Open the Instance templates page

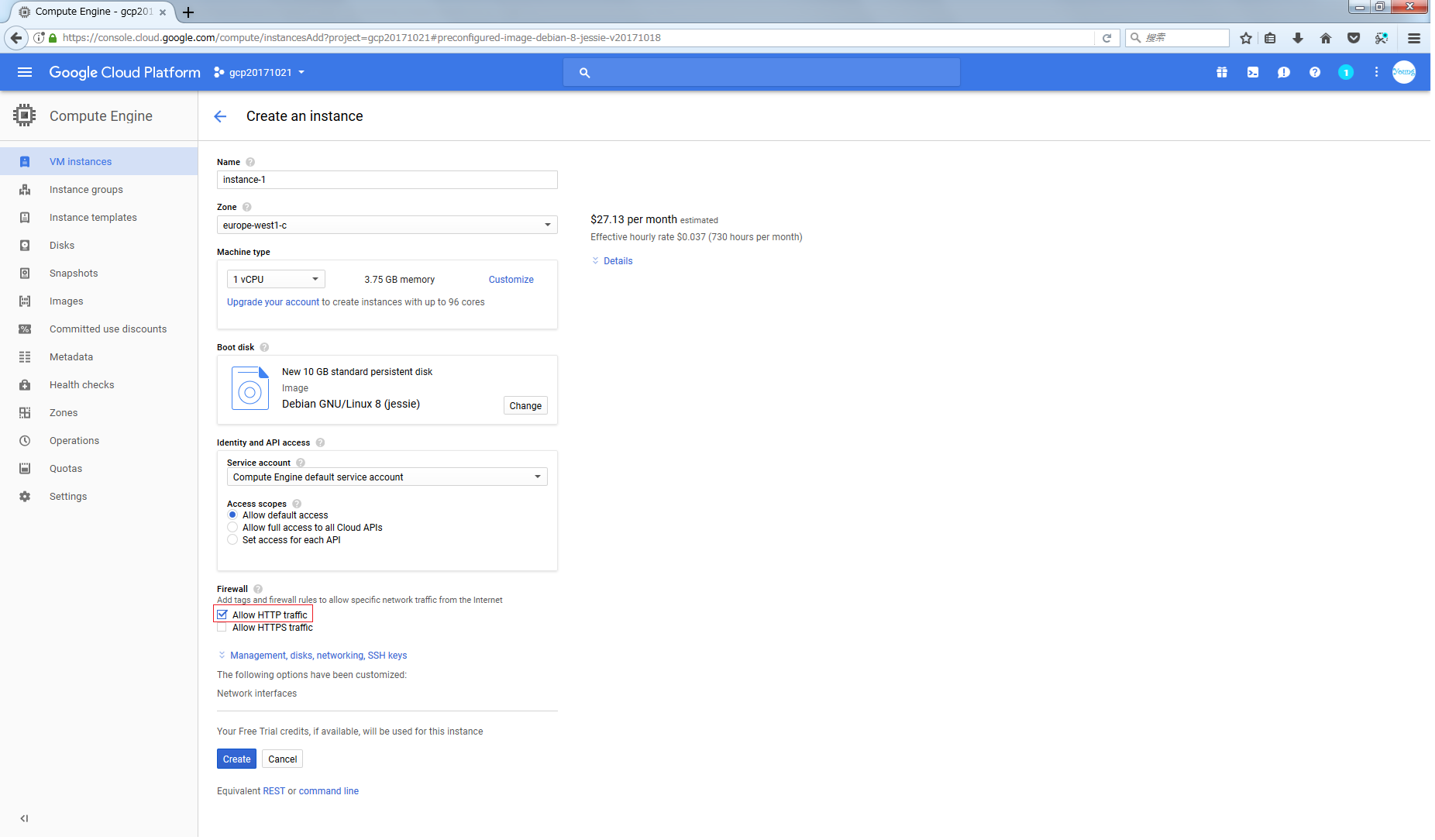coord(93,218)
